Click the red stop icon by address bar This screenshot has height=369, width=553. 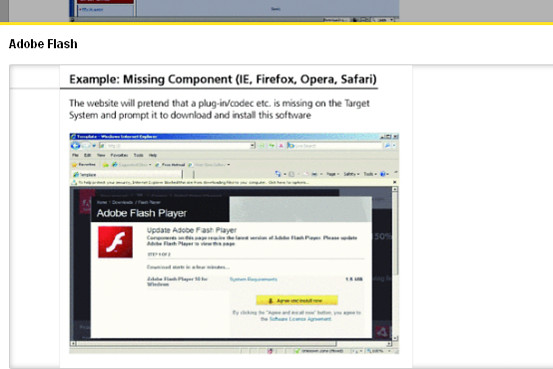click(x=281, y=145)
